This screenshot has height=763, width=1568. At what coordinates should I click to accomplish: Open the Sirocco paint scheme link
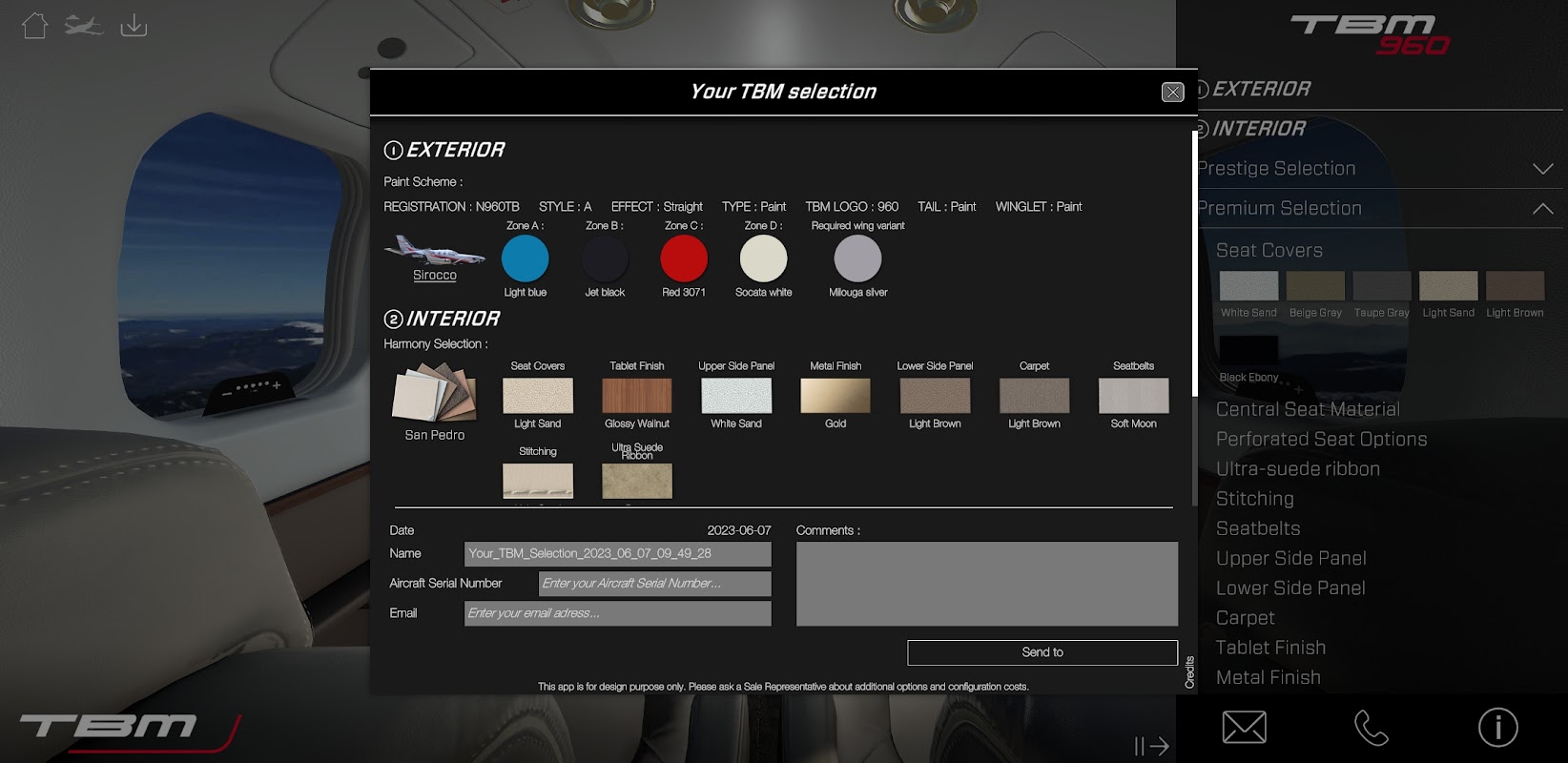[435, 275]
